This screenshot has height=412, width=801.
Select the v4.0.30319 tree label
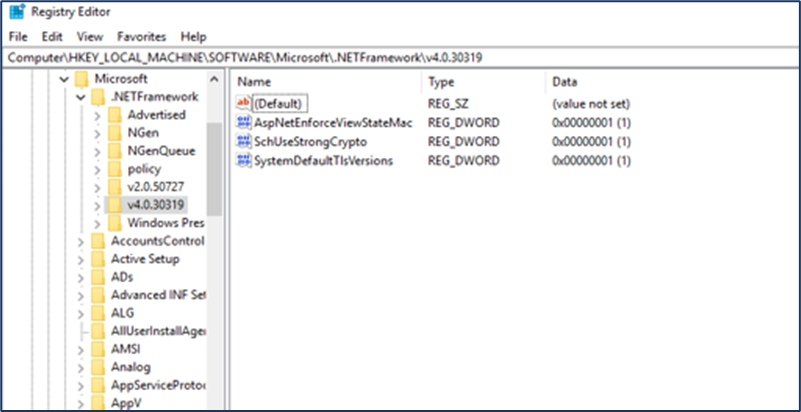156,205
